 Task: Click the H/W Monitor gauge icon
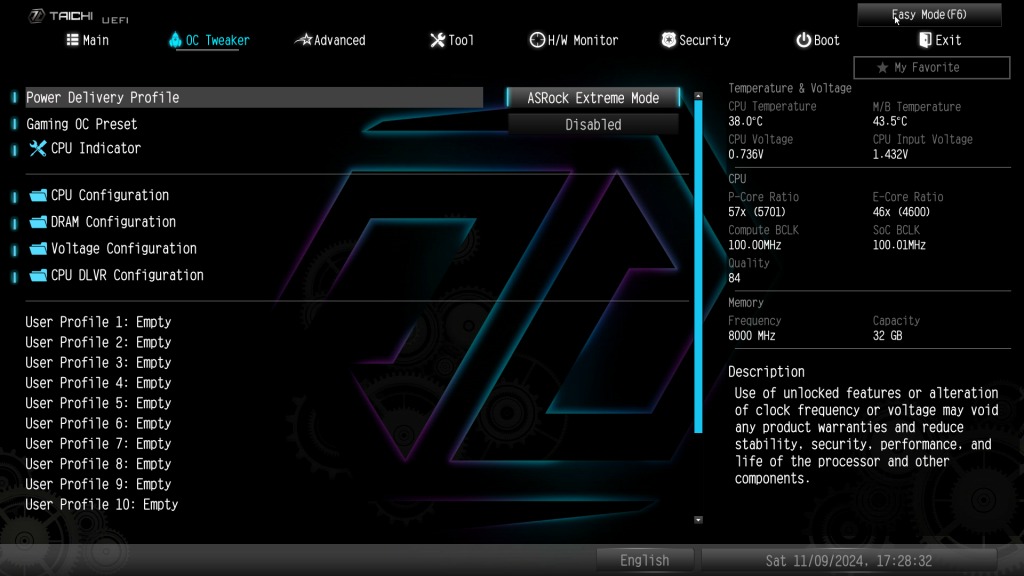click(537, 40)
